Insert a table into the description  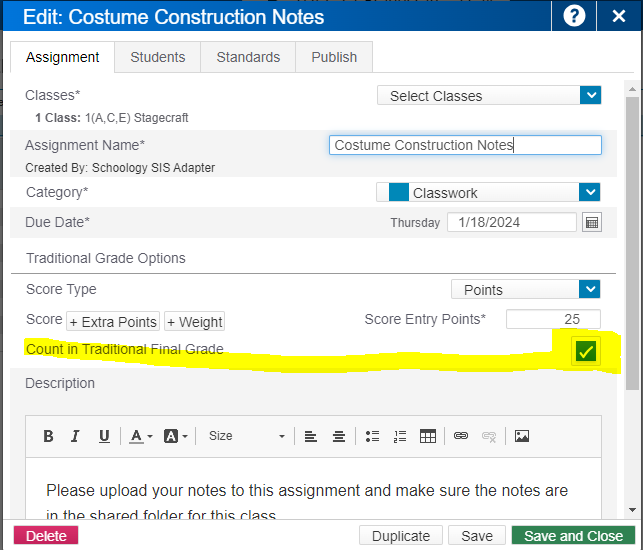click(x=428, y=436)
